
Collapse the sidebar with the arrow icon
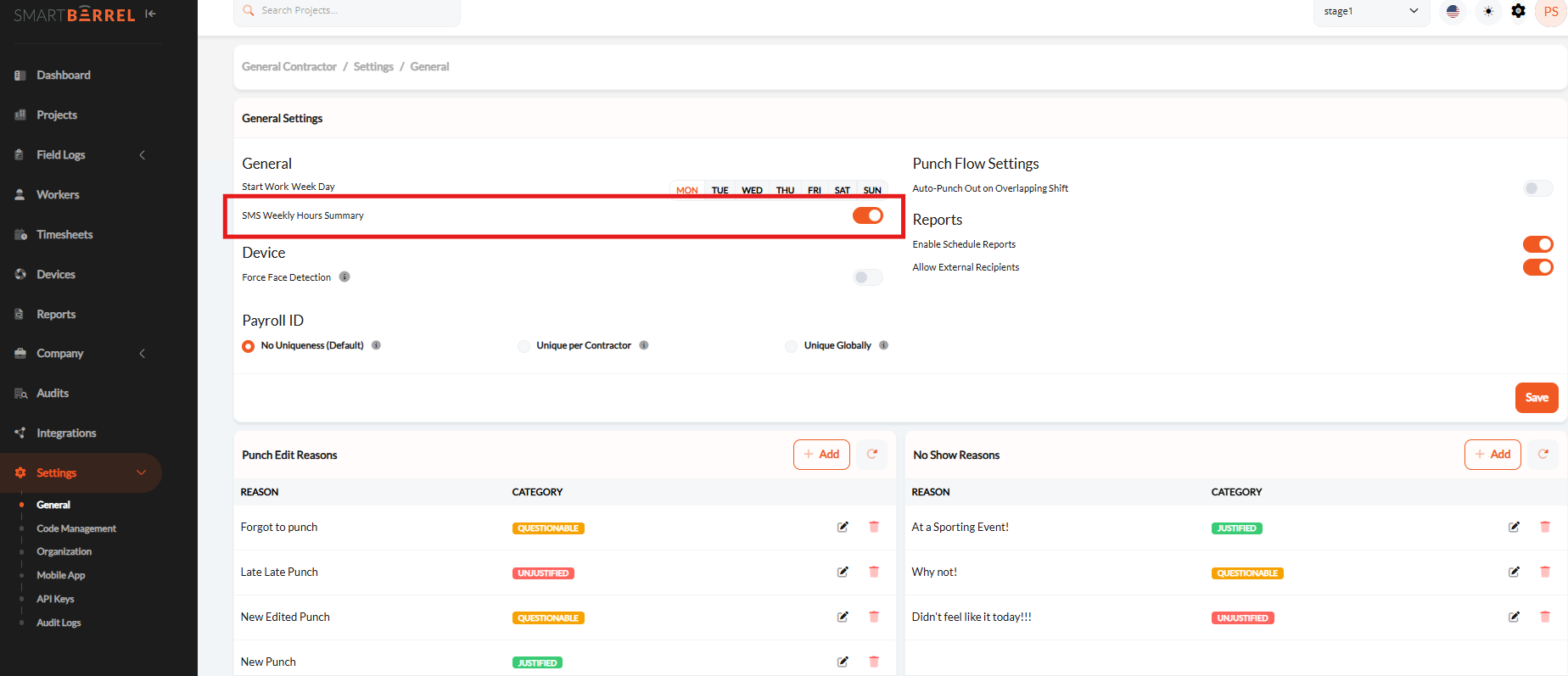tap(150, 14)
